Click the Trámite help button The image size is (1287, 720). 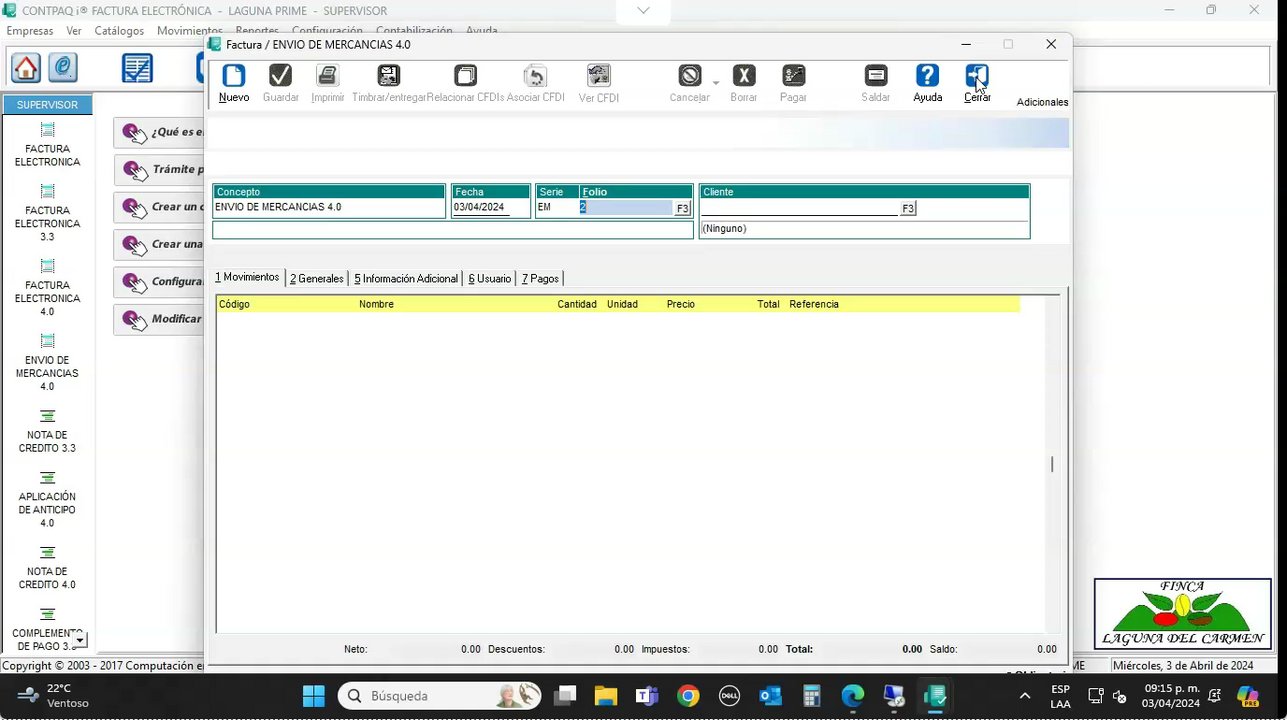160,169
